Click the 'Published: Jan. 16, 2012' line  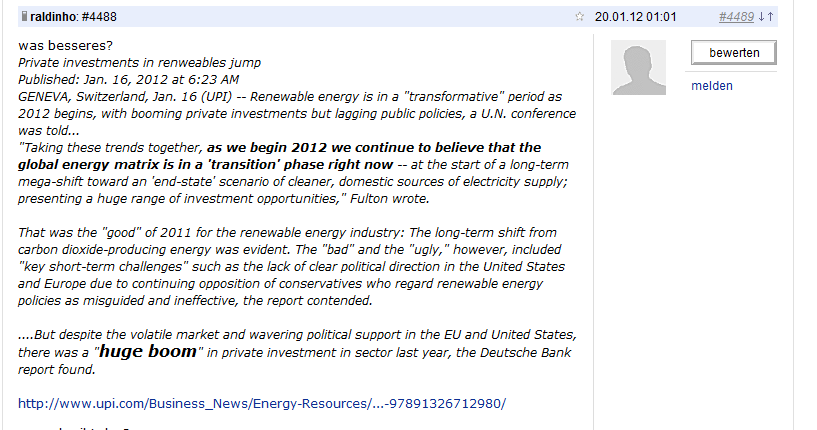(128, 79)
